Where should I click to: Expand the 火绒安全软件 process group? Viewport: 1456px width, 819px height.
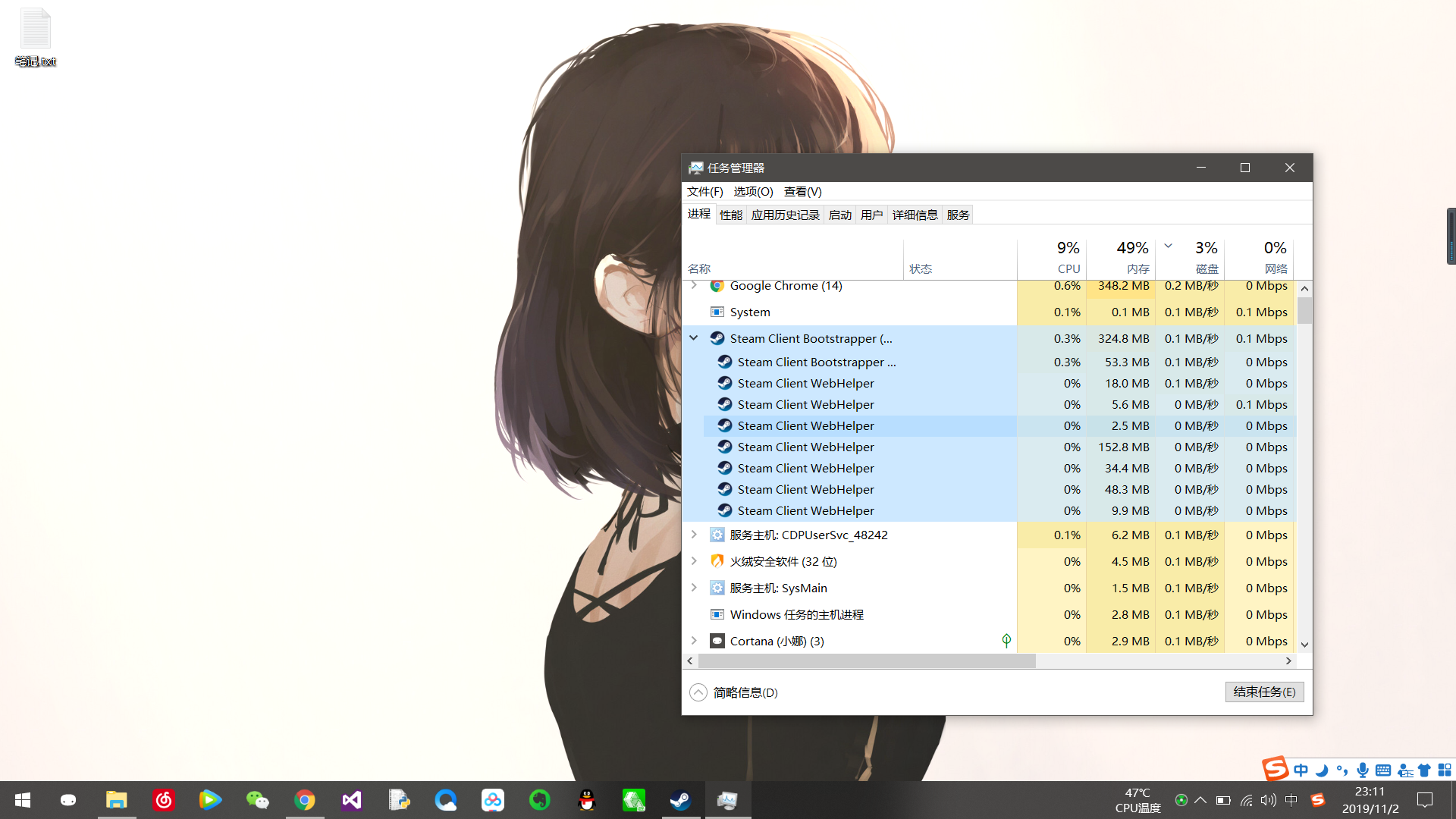pyautogui.click(x=693, y=561)
